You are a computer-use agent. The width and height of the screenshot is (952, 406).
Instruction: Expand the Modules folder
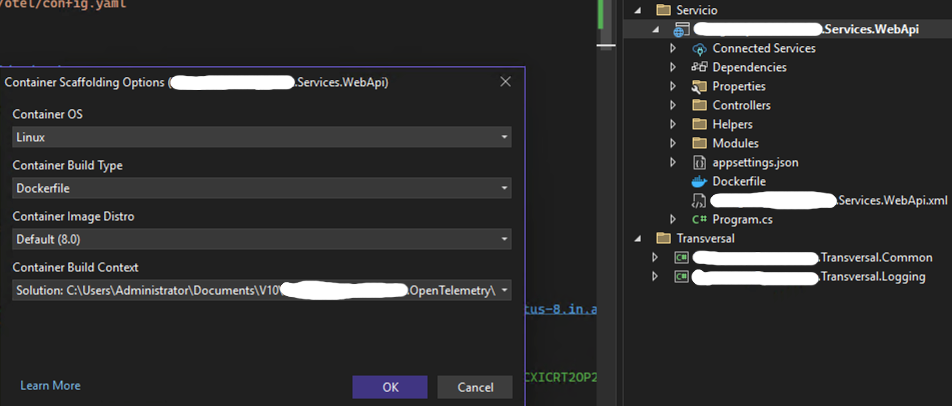tap(673, 143)
